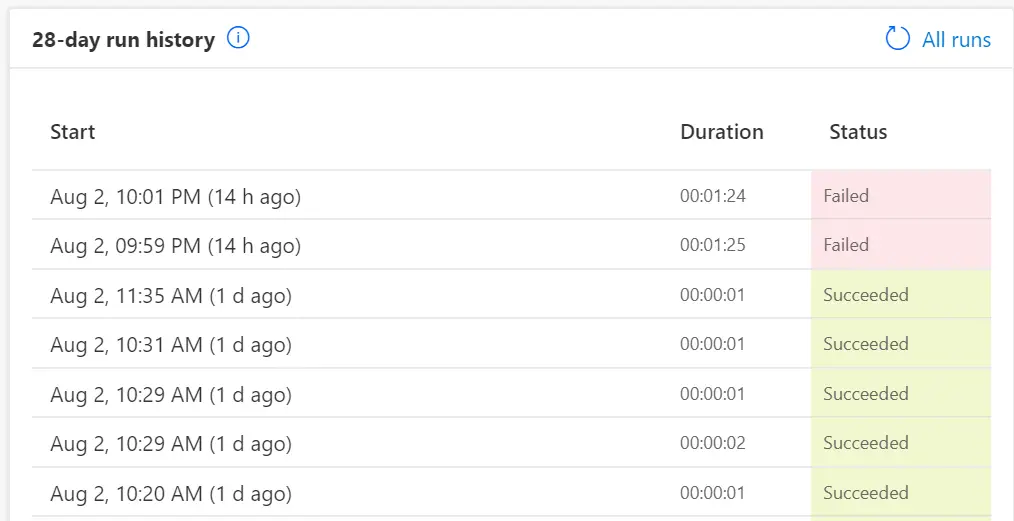Click the 28-day run history title
Image resolution: width=1014 pixels, height=521 pixels.
pos(124,40)
